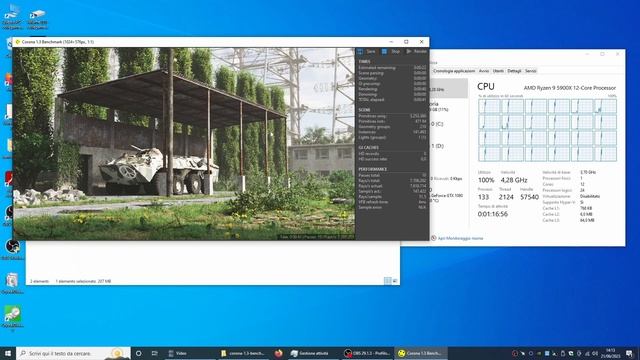Click the 100% CPU utilization value
640x360 pixels.
[486, 180]
